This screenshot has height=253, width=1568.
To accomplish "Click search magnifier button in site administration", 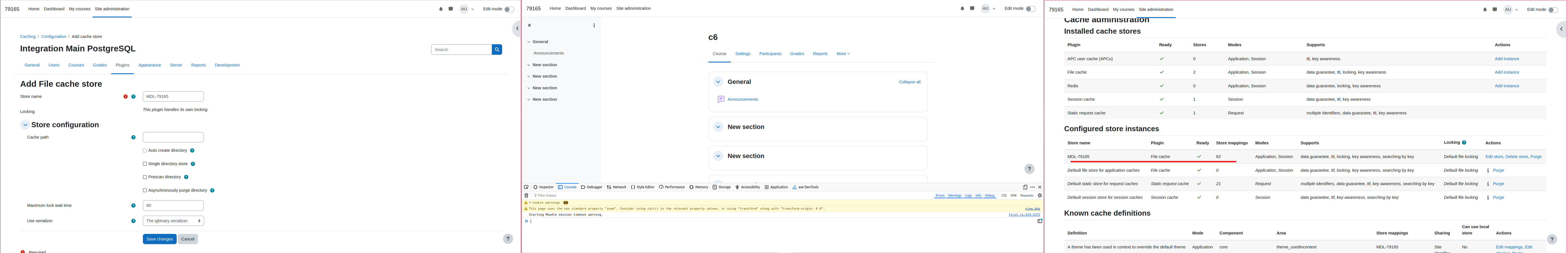I will [x=497, y=49].
